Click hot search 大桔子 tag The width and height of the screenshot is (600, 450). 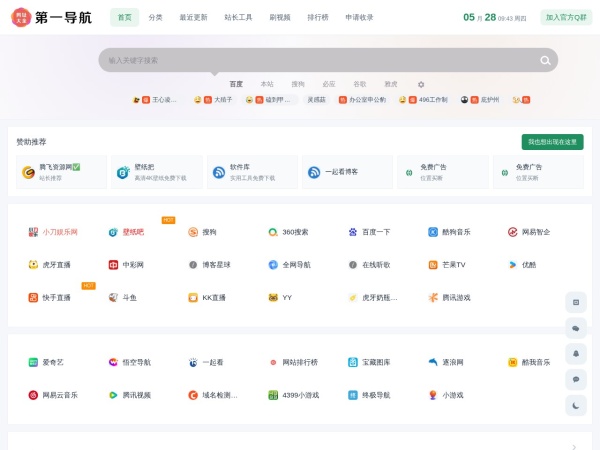[214, 100]
